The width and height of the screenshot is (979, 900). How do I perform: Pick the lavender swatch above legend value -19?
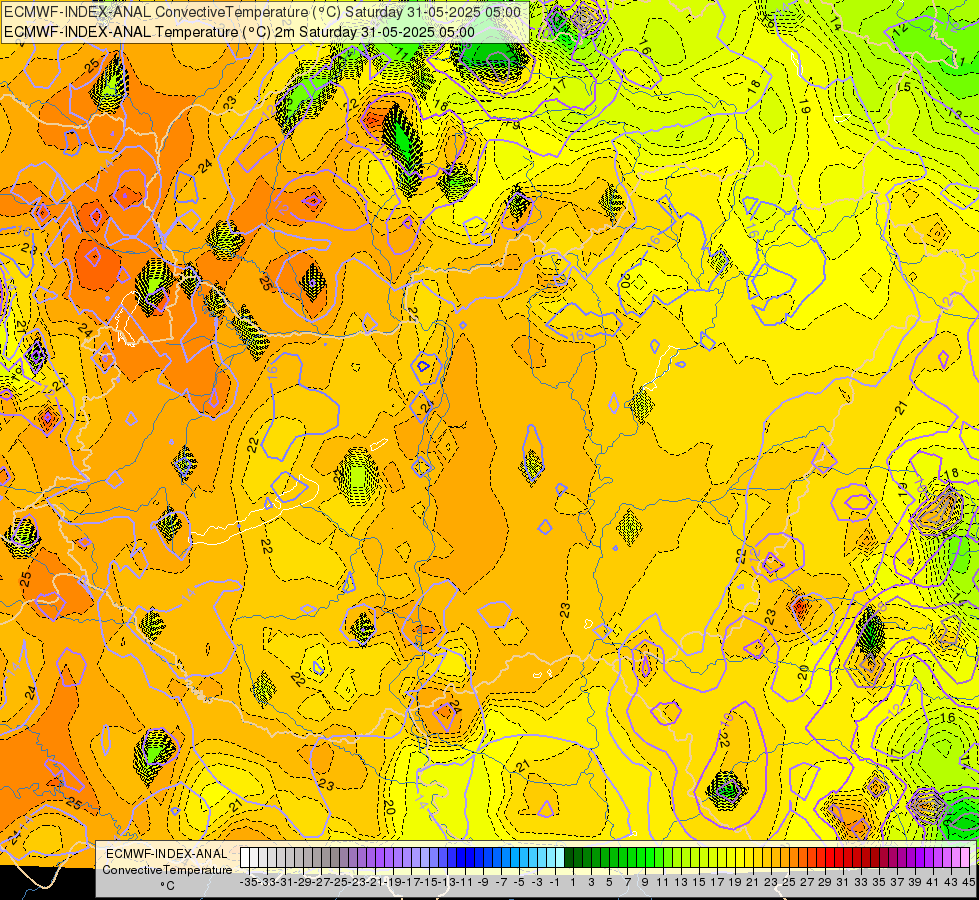coord(389,858)
